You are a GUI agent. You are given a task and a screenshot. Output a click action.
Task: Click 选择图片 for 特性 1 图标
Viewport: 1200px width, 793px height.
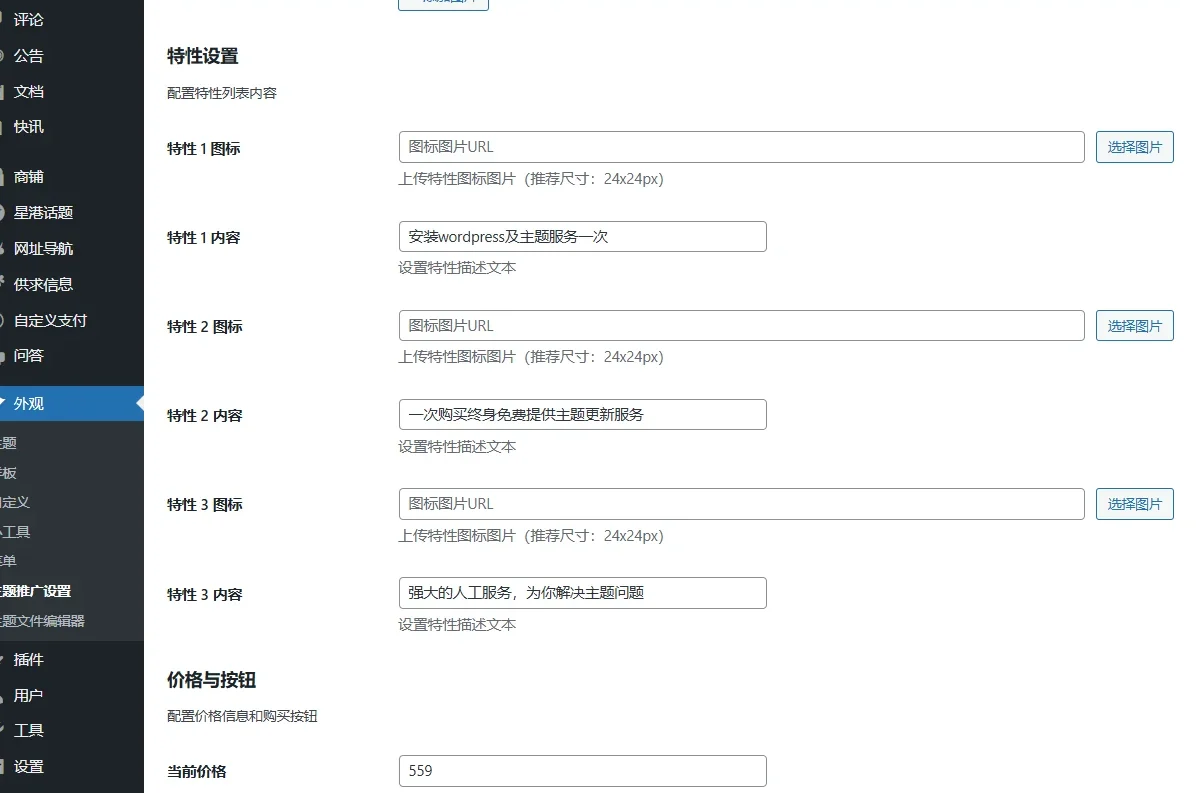(x=1134, y=147)
